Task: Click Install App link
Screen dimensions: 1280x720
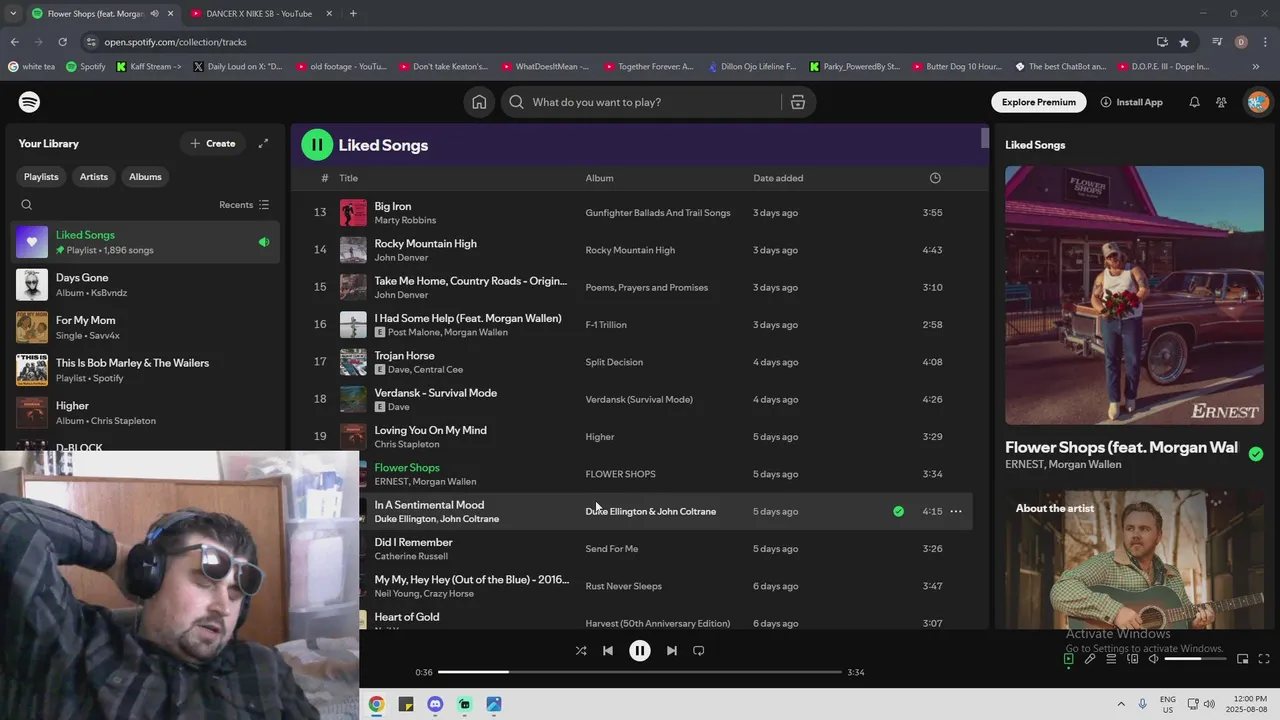Action: point(1131,102)
